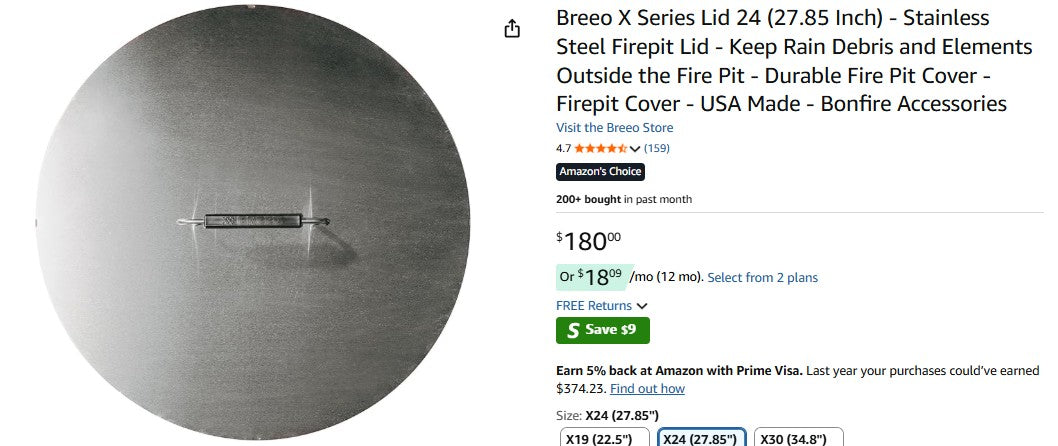Viewport: 1058px width, 446px height.
Task: Click the orange star rating icons
Action: click(600, 148)
